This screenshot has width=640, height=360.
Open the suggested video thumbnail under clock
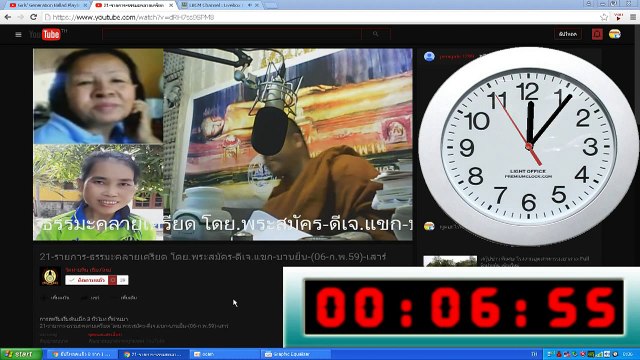pos(450,261)
